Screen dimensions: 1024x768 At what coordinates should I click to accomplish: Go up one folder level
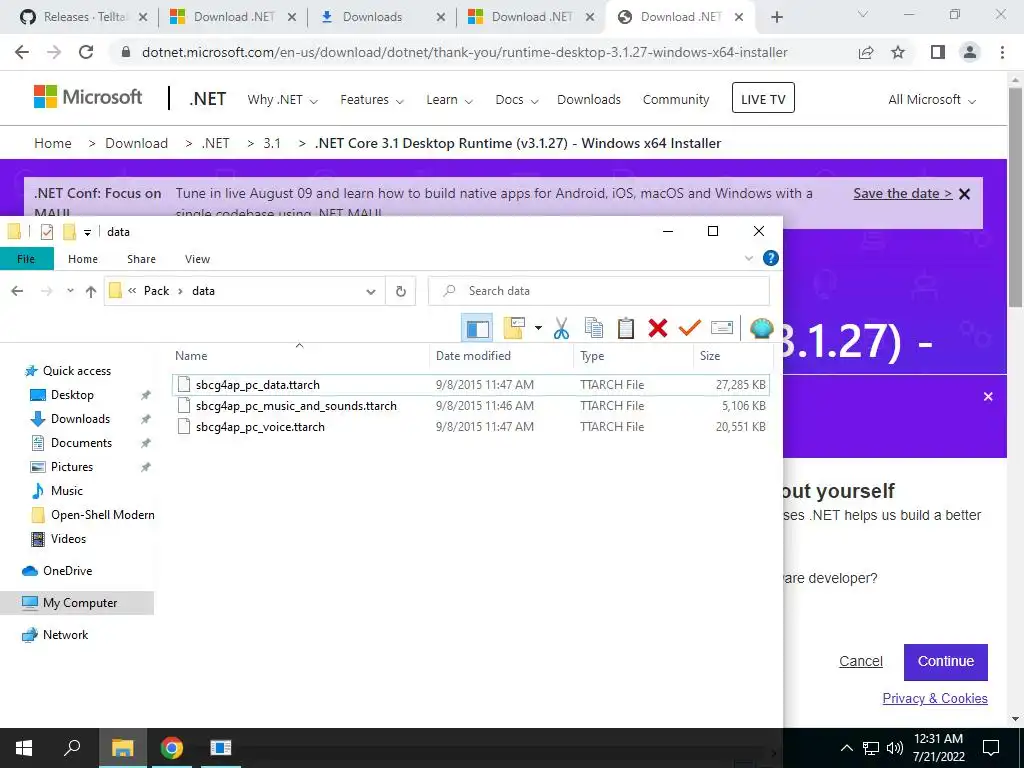click(x=91, y=291)
